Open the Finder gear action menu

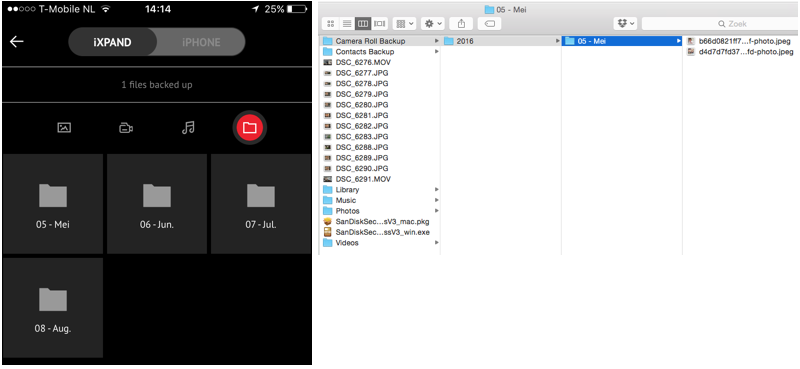click(x=433, y=23)
